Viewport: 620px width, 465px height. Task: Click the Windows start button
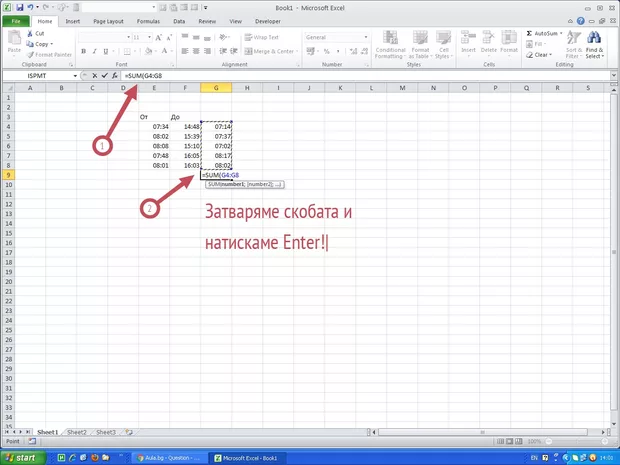22,457
